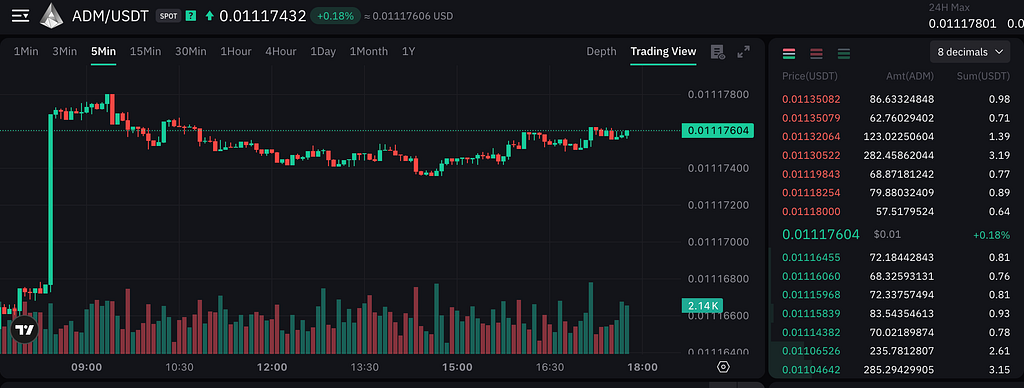Screen dimensions: 1024x388
Task: Click the 0.01117604 current price label on axis
Action: (x=717, y=131)
